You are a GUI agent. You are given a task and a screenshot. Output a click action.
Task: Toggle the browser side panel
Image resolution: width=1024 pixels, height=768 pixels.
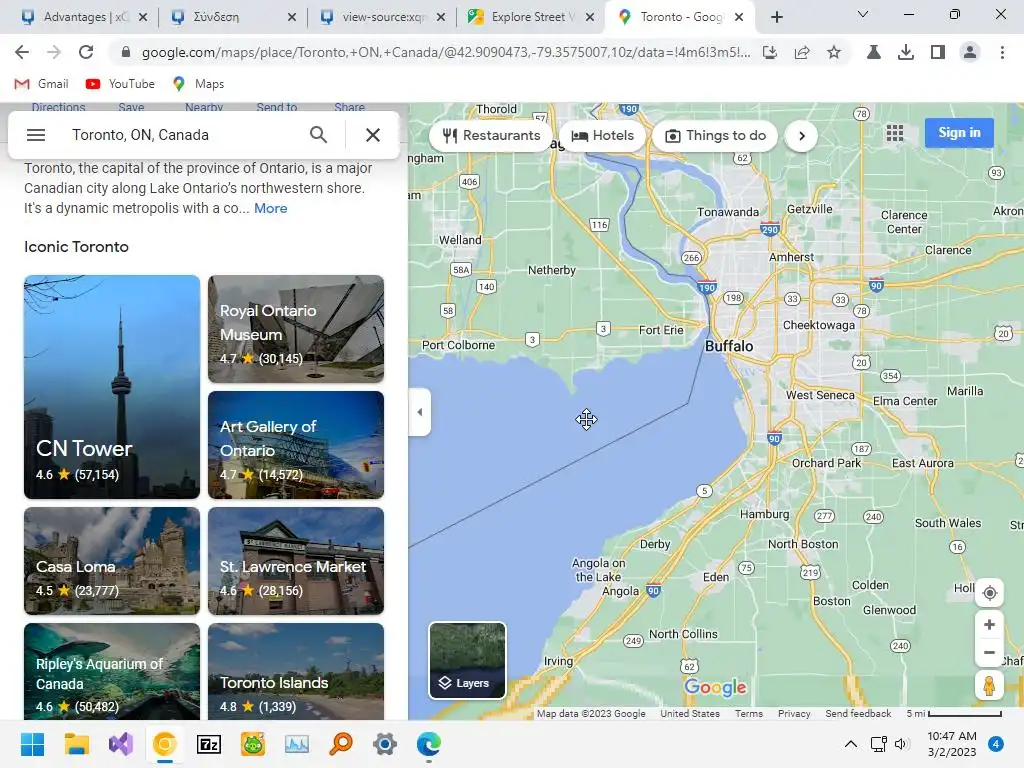[x=938, y=52]
